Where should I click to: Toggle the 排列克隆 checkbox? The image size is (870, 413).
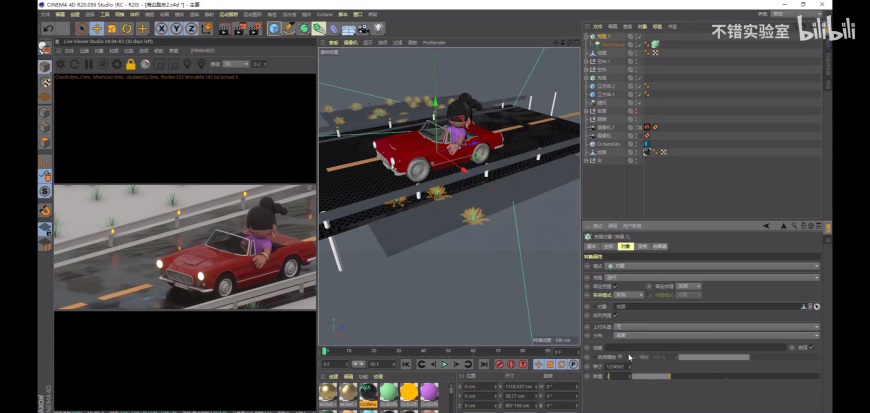click(x=616, y=316)
